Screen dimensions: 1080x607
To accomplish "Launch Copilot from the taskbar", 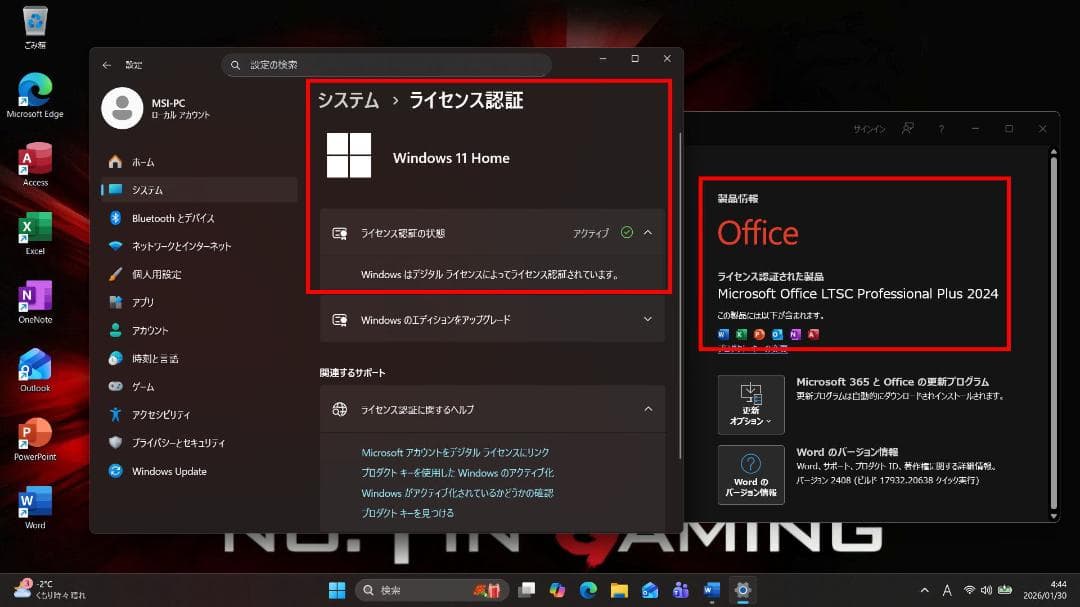I will click(x=556, y=589).
